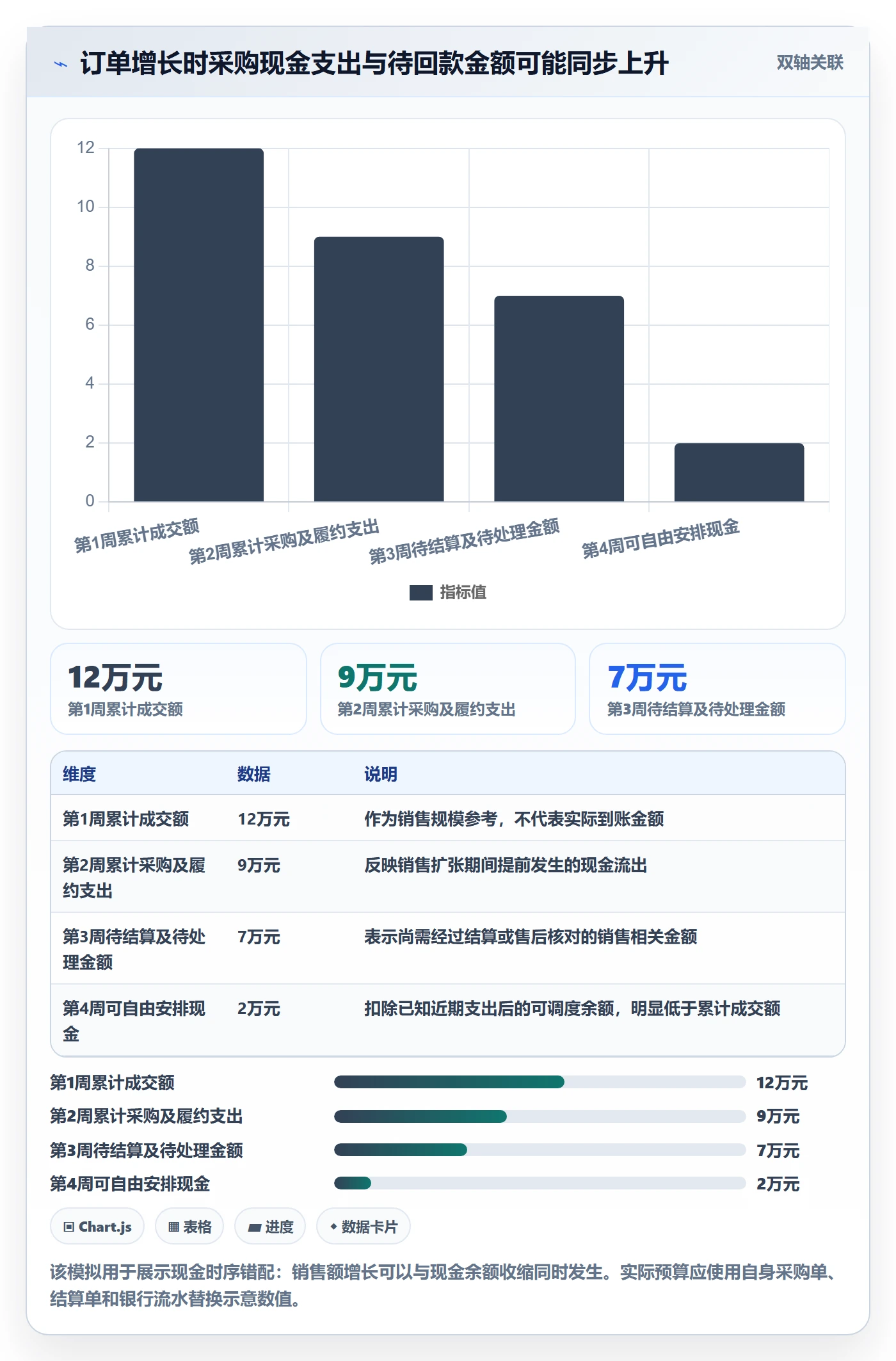The height and width of the screenshot is (1361, 896).
Task: Click the 第3周待结算及待处理金额 progress bar
Action: [540, 1150]
